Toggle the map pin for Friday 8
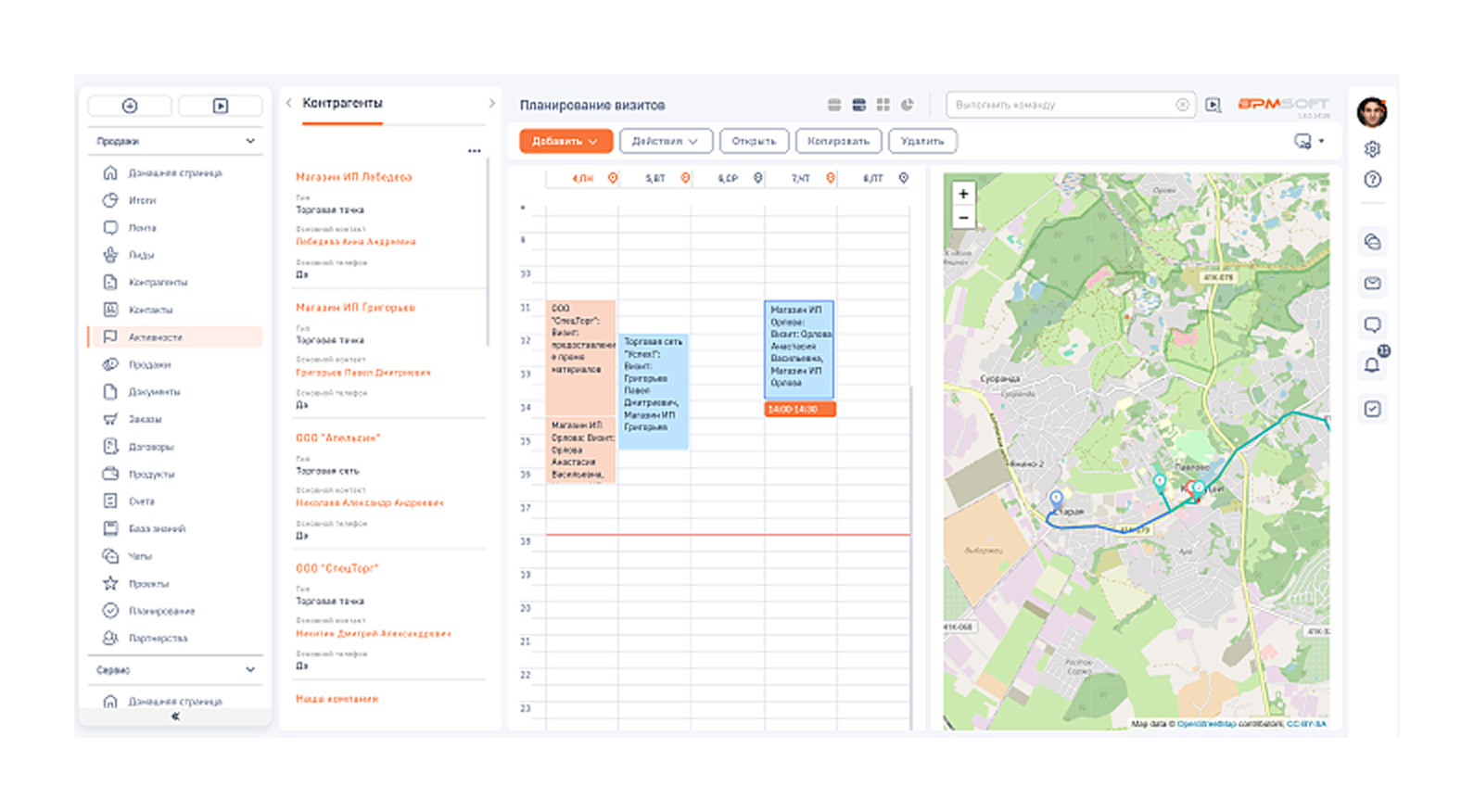Screen dimensions: 1474x812 903,178
